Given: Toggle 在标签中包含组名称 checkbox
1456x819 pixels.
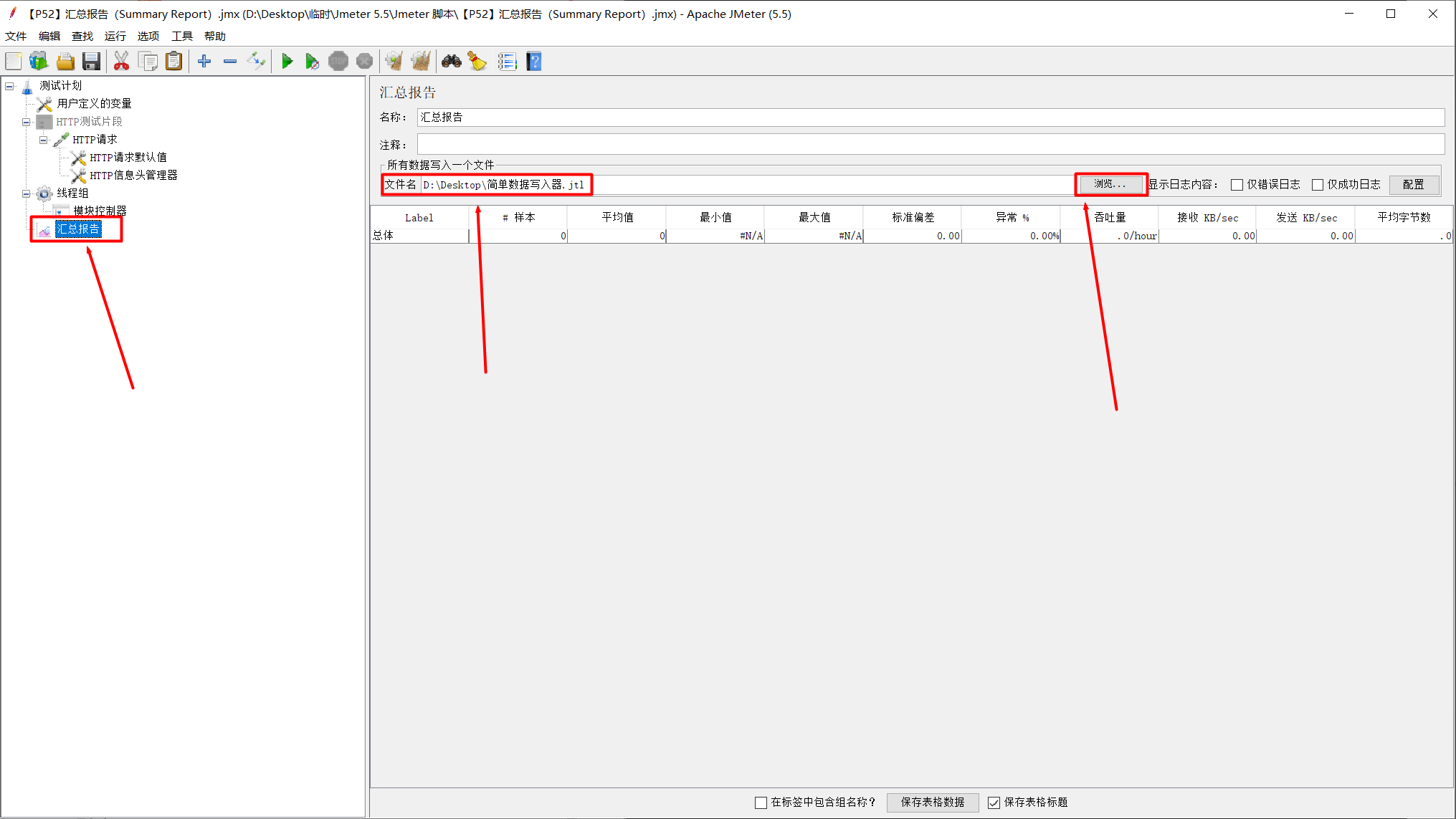Looking at the screenshot, I should tap(761, 803).
